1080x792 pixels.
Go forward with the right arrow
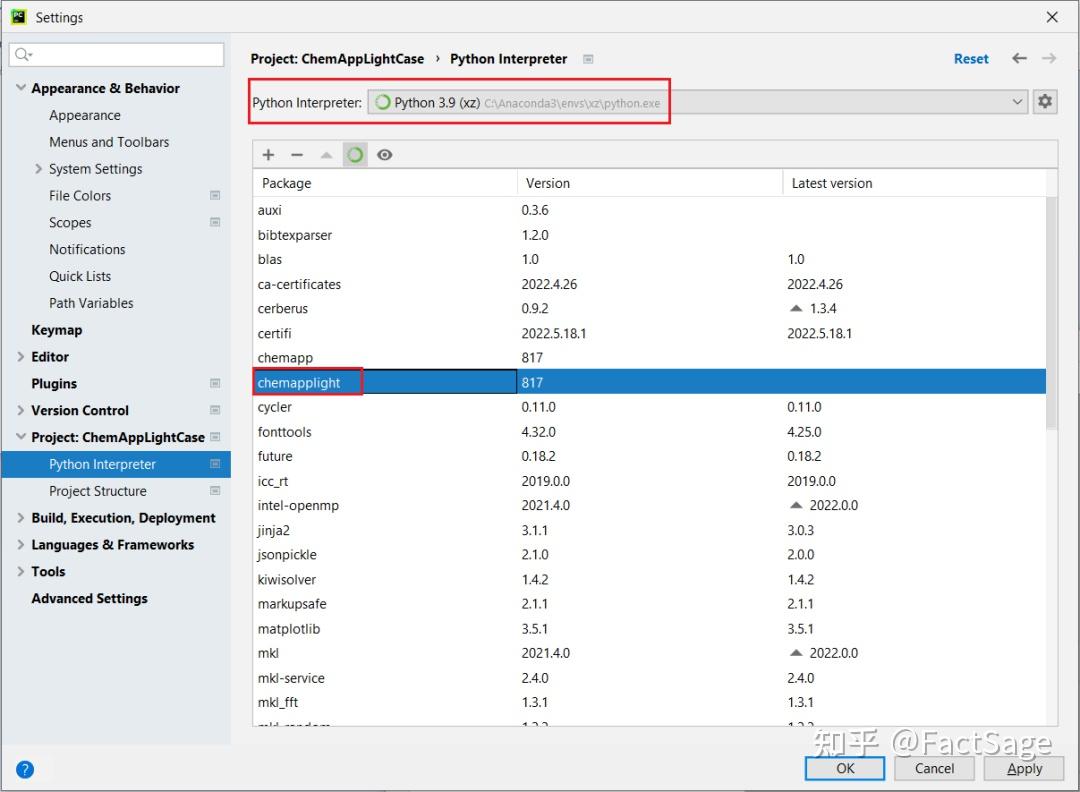[x=1049, y=59]
